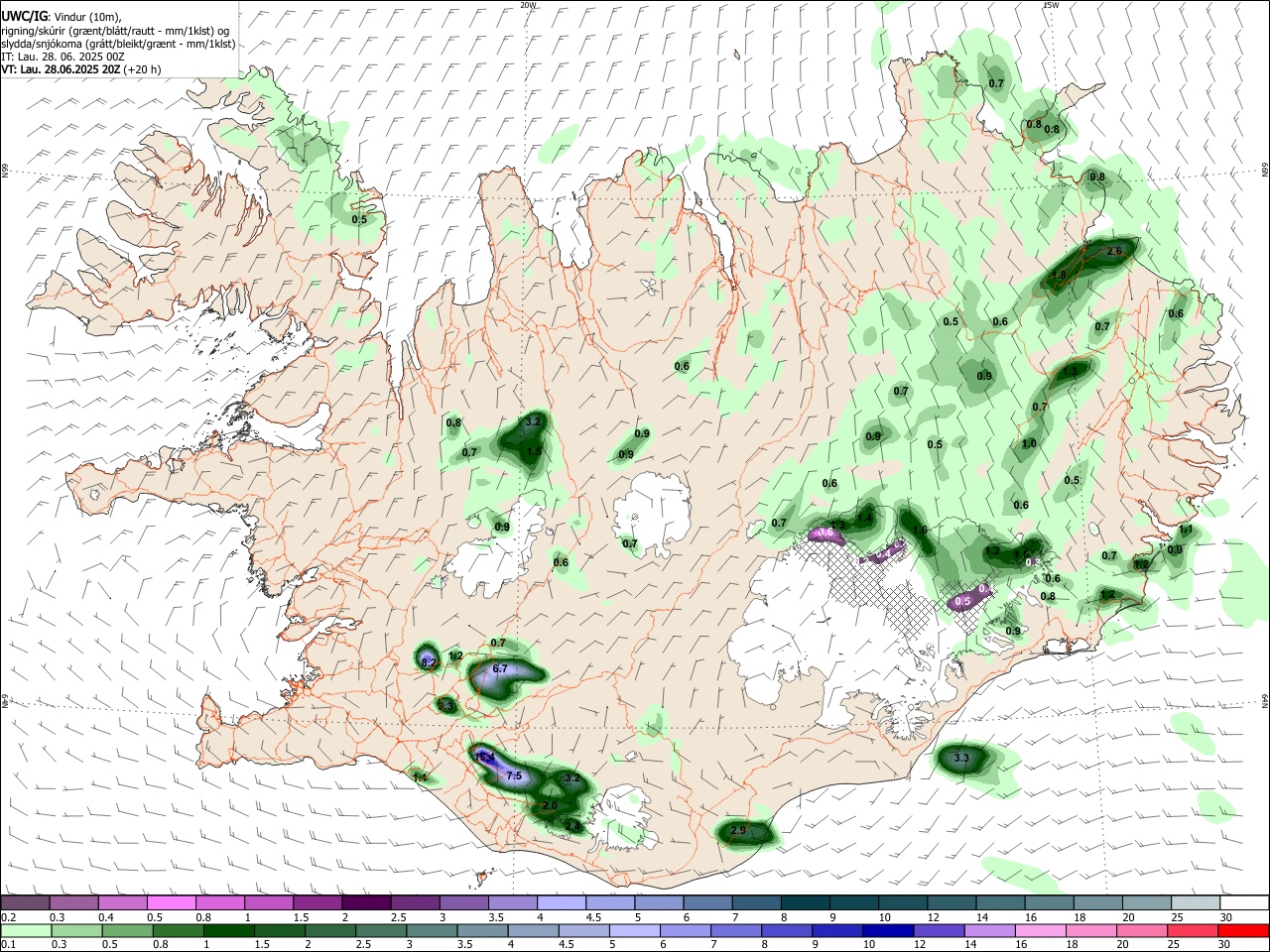Select the white swatch labeled 30 in the upper legend row
The image size is (1270, 952).
pos(1244,903)
